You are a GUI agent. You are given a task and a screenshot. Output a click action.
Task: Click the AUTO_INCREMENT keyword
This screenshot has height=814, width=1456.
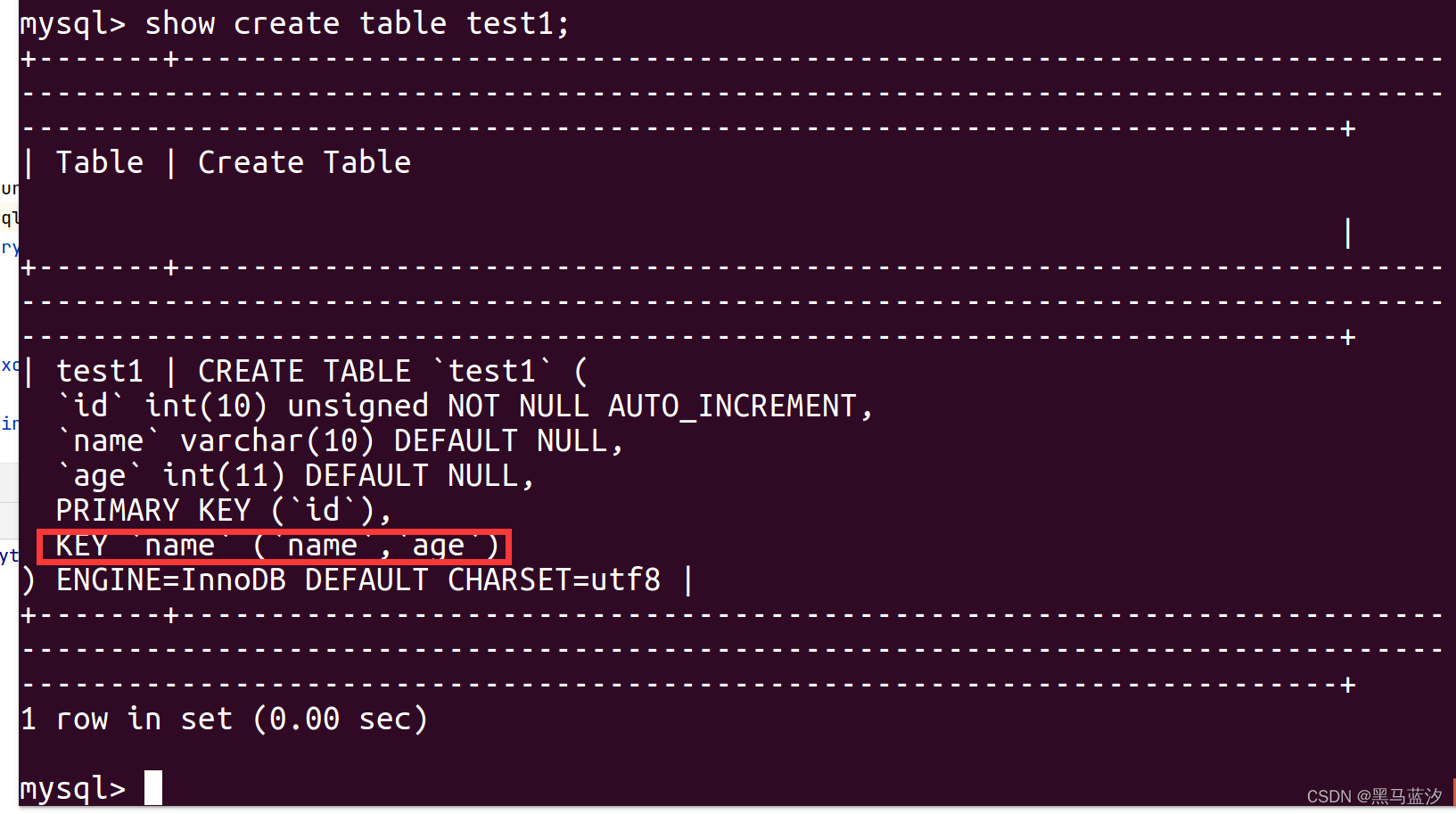[732, 406]
